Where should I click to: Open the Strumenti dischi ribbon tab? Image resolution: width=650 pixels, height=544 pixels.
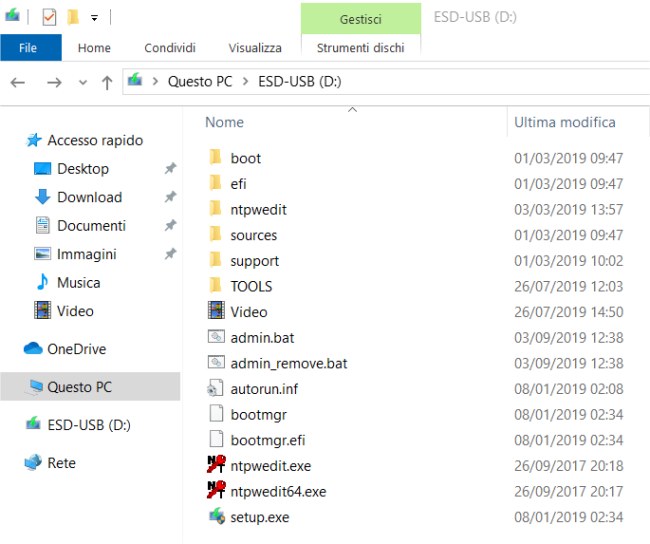(360, 47)
